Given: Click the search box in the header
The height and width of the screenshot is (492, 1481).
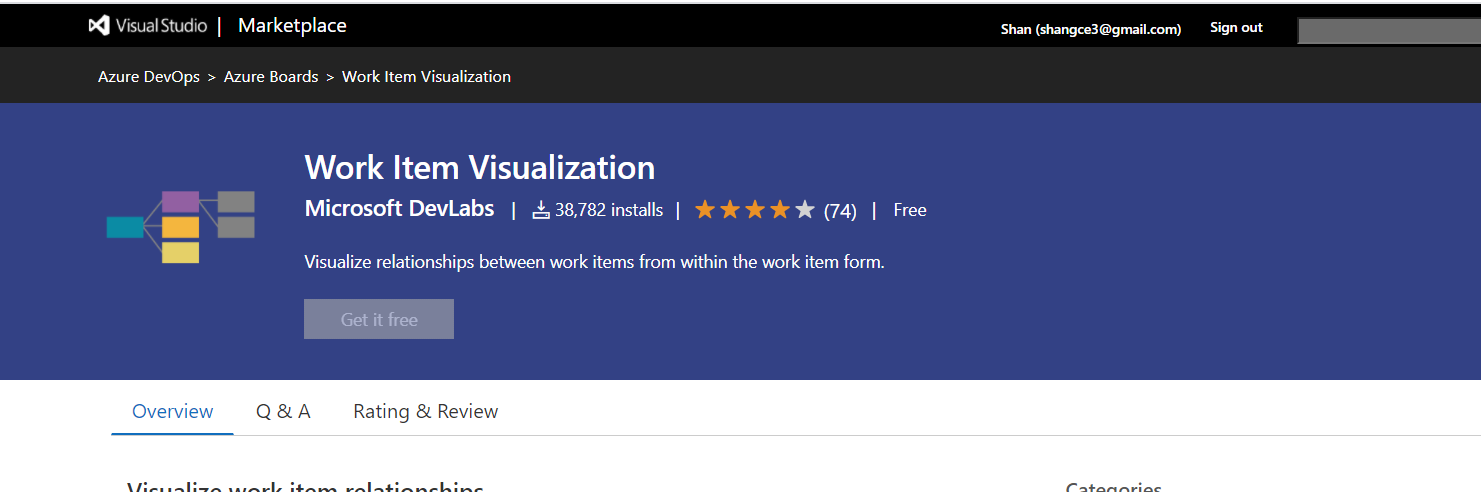Looking at the screenshot, I should tap(1389, 31).
